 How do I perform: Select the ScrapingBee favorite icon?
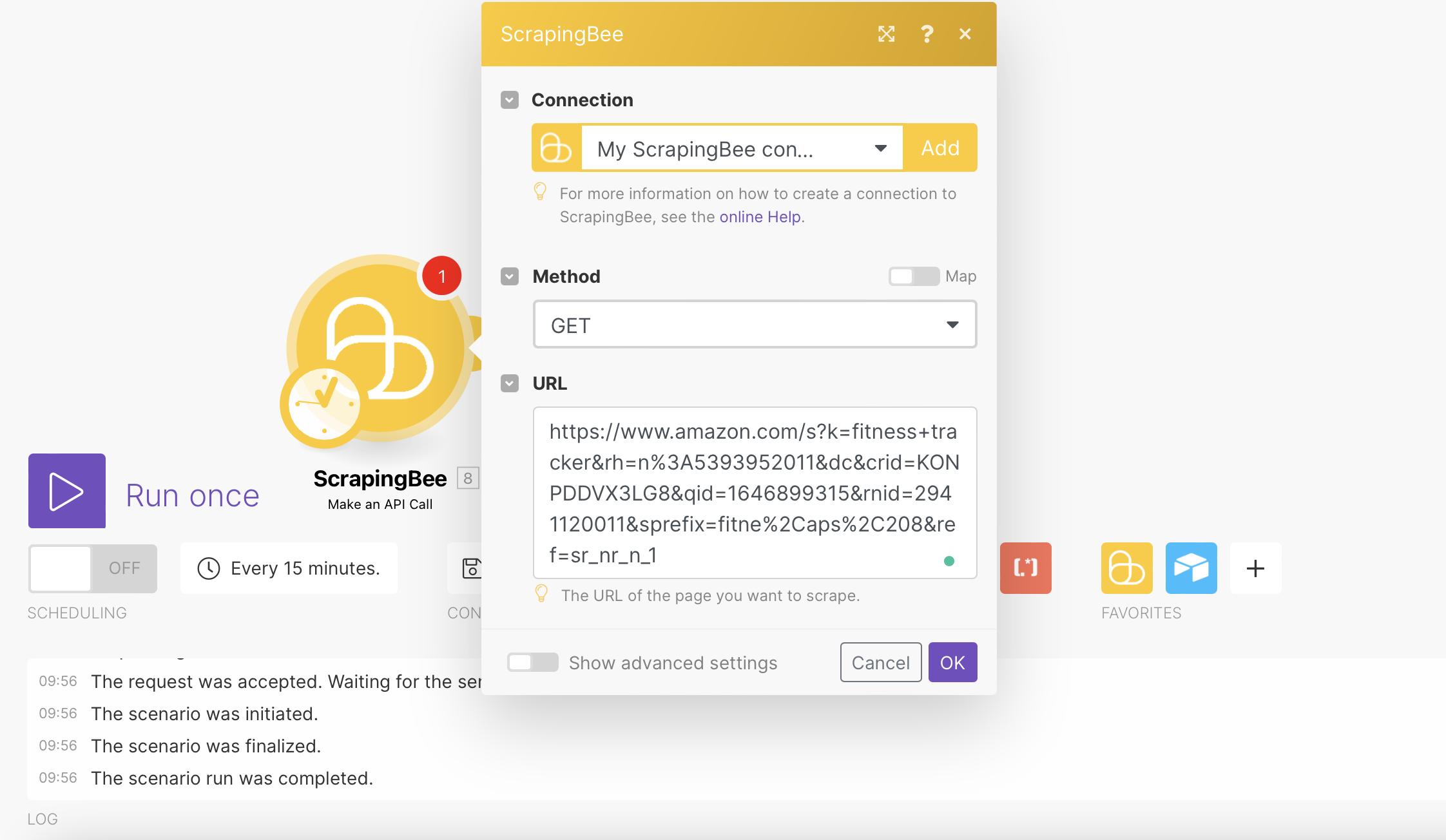click(x=1126, y=568)
